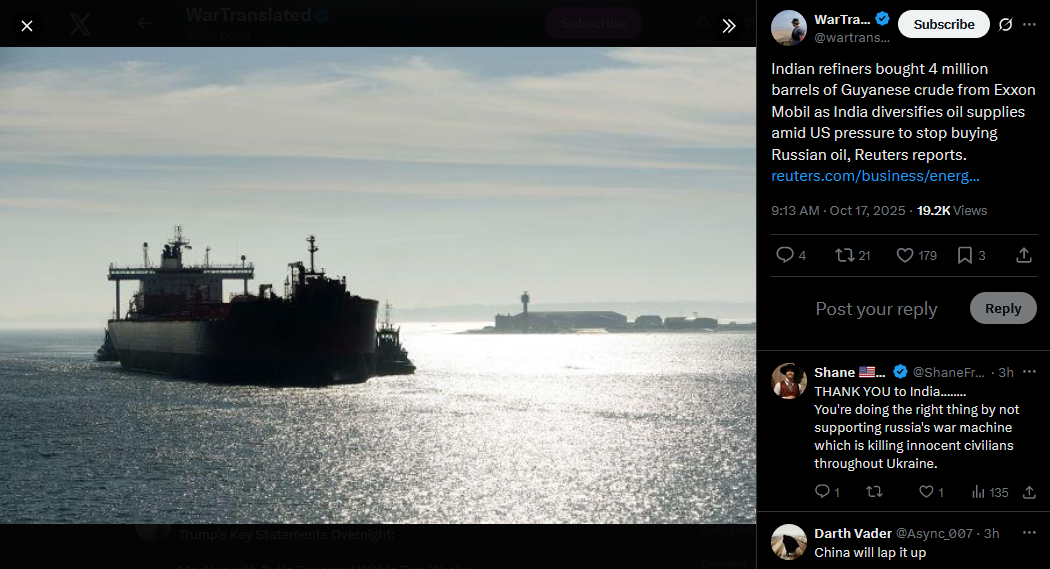Subscribe to WarTranslated
Screen dimensions: 1050x569
[944, 24]
